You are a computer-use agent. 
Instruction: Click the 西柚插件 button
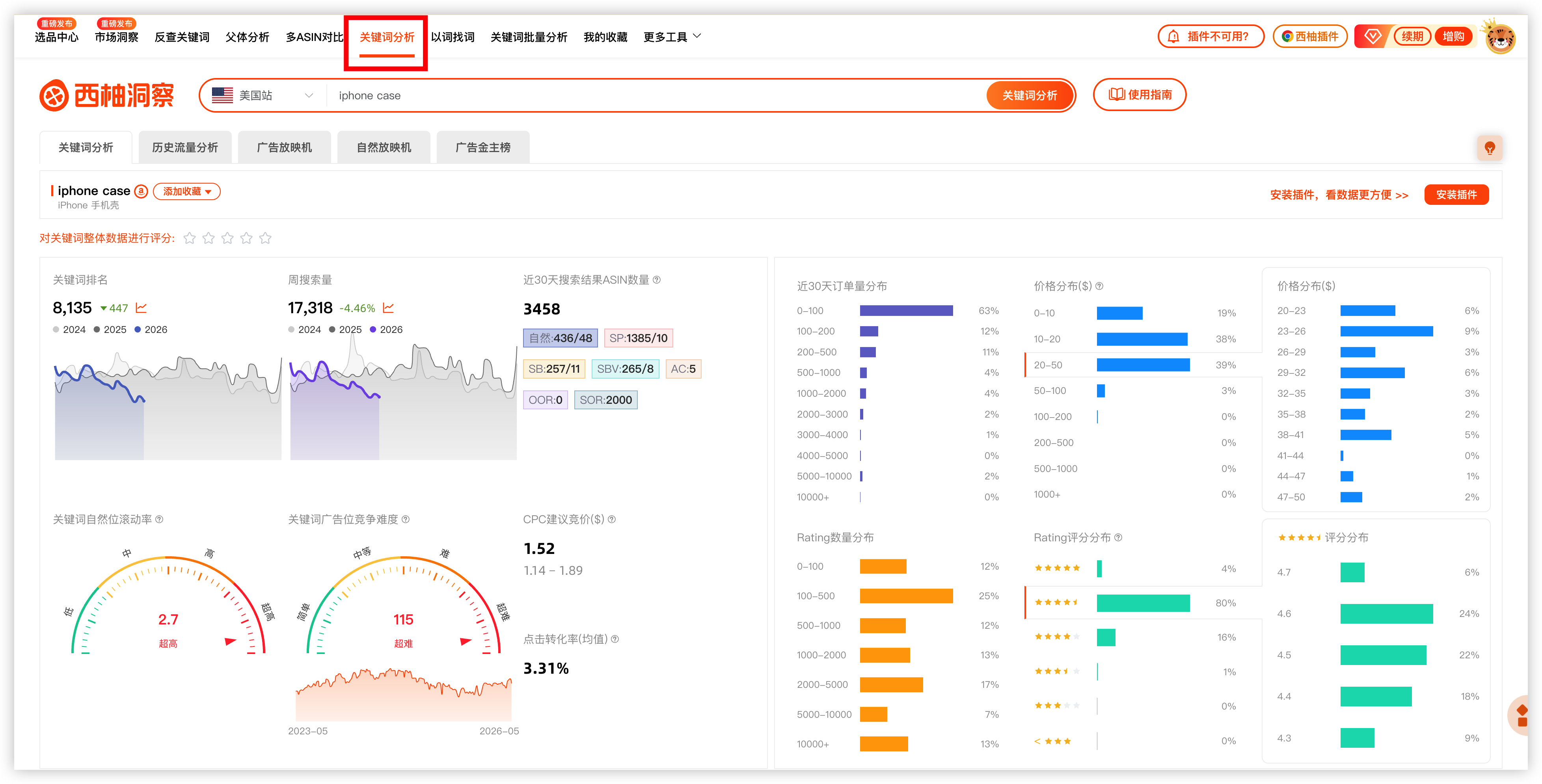(x=1310, y=37)
